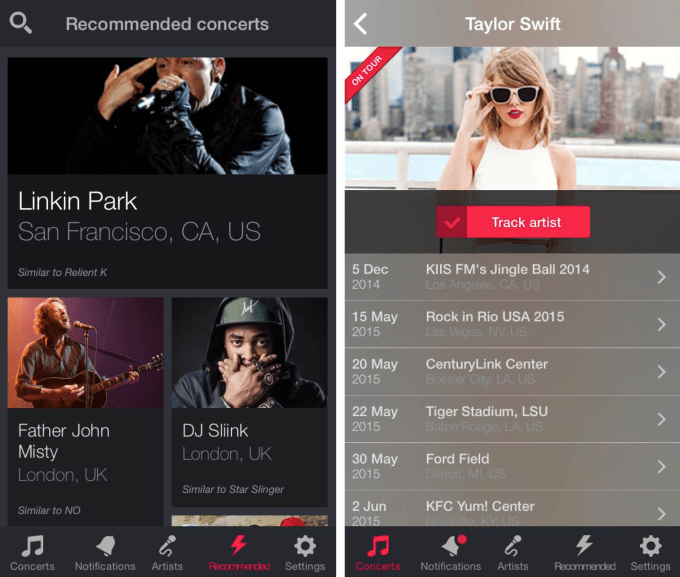Viewport: 680px width, 577px height.
Task: Select the red Recommended lightning icon
Action: (239, 545)
